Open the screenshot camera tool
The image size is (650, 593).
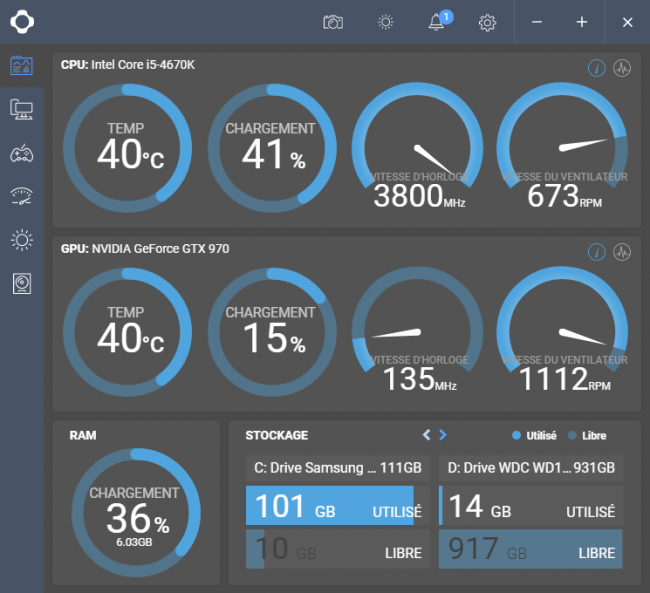coord(333,22)
